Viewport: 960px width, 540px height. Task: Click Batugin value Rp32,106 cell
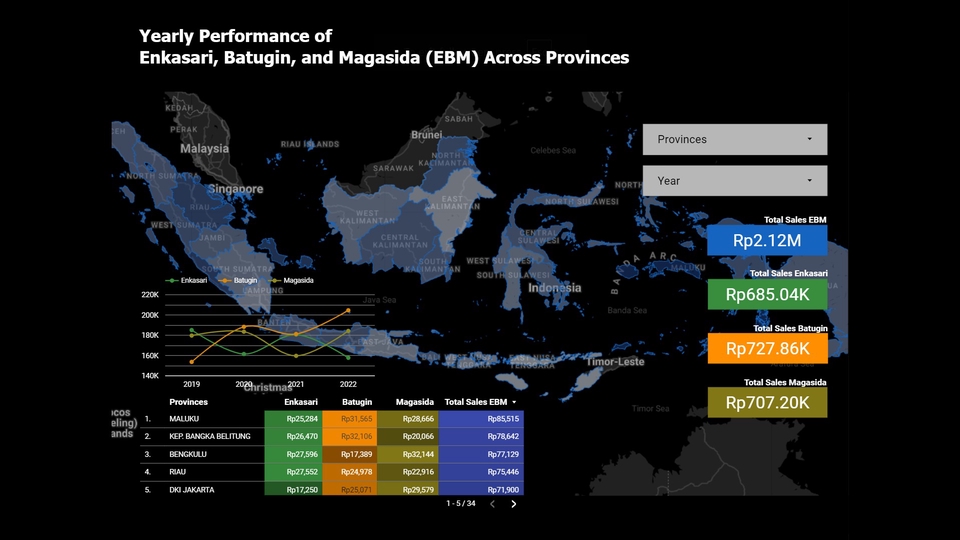tap(350, 437)
